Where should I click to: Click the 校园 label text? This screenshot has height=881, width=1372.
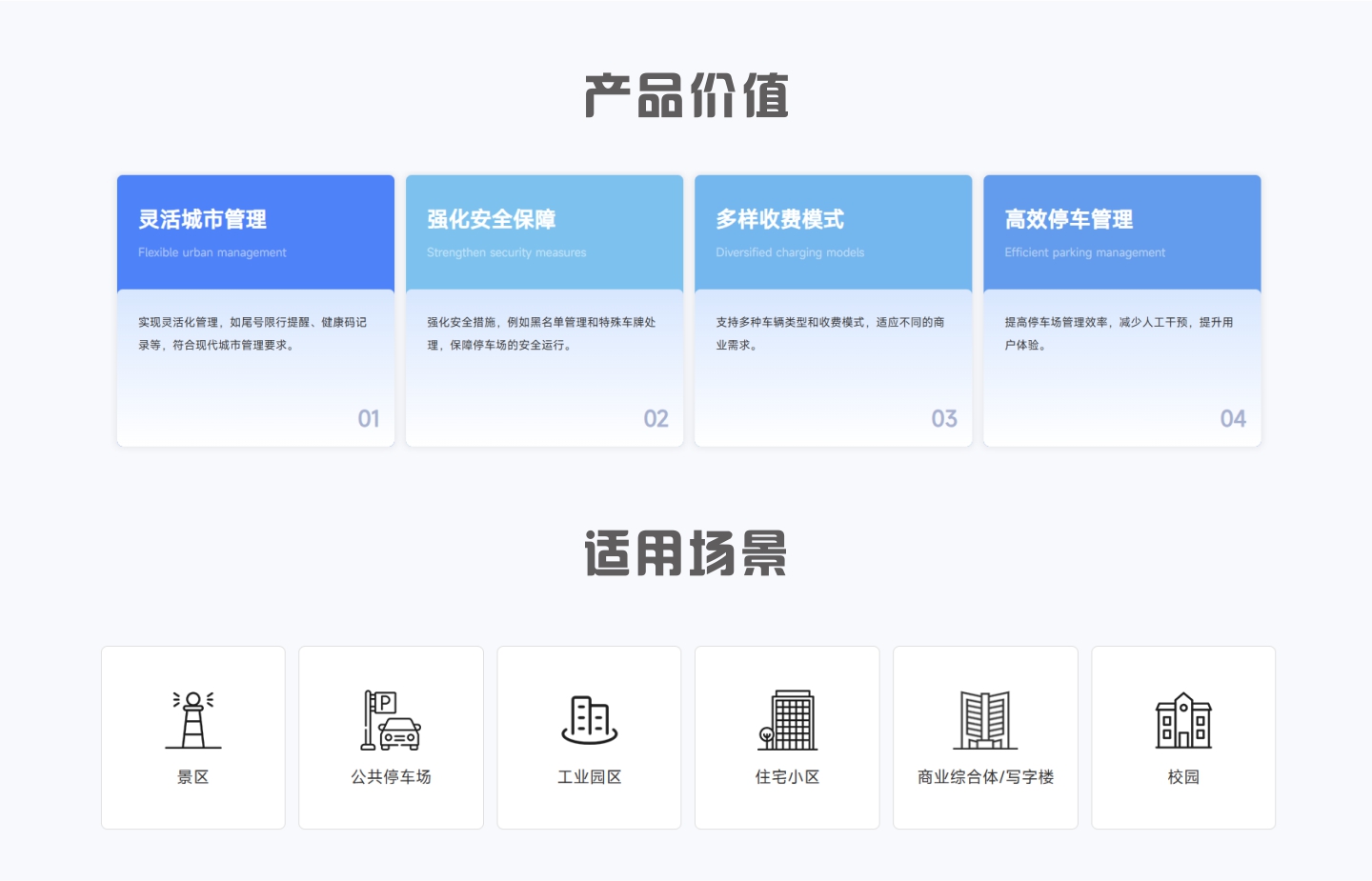[1183, 777]
